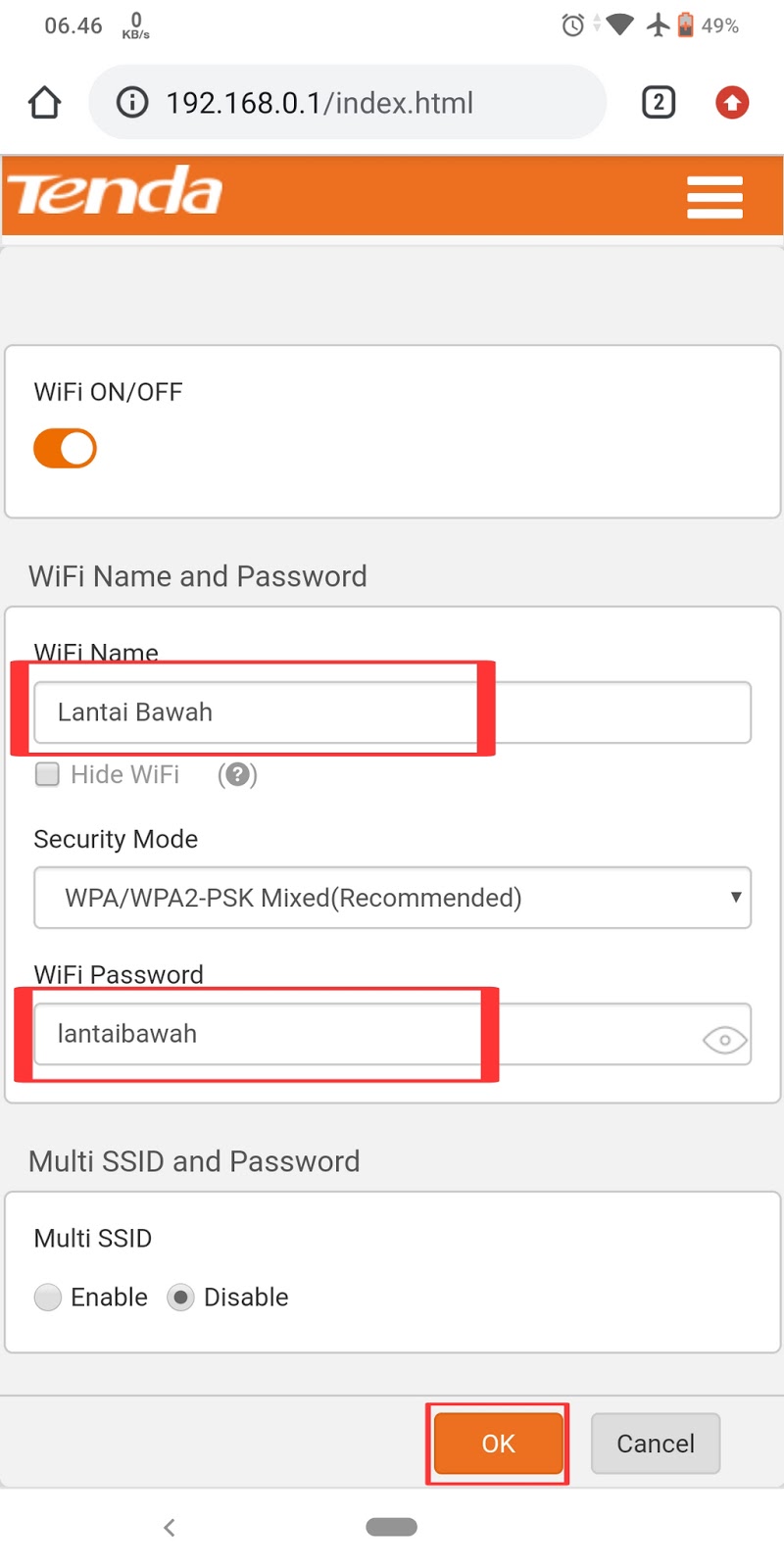Viewport: 784px width, 1568px height.
Task: Select Disable for Multi SSID
Action: click(180, 1298)
